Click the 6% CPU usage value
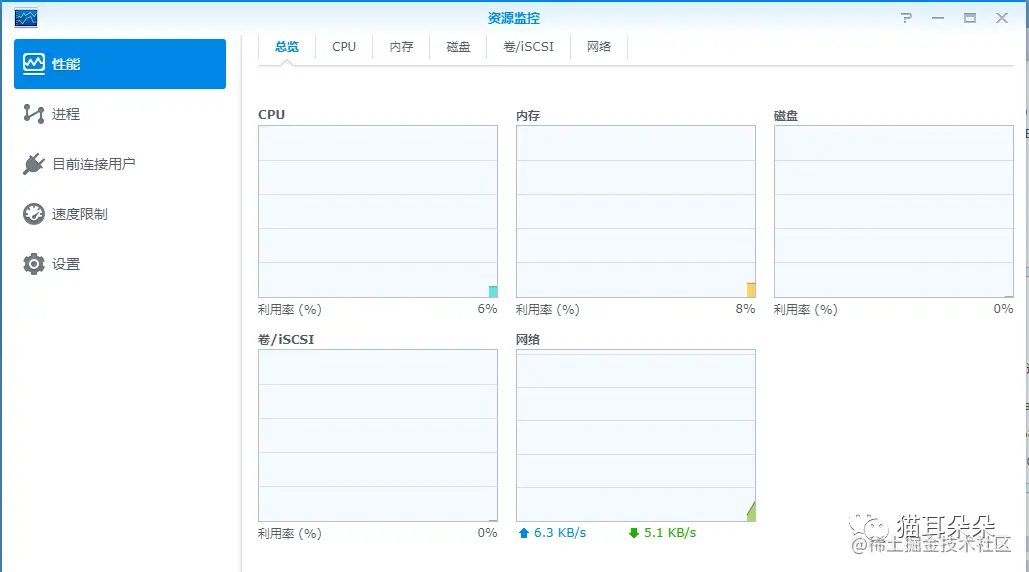Viewport: 1029px width, 572px height. coord(487,309)
